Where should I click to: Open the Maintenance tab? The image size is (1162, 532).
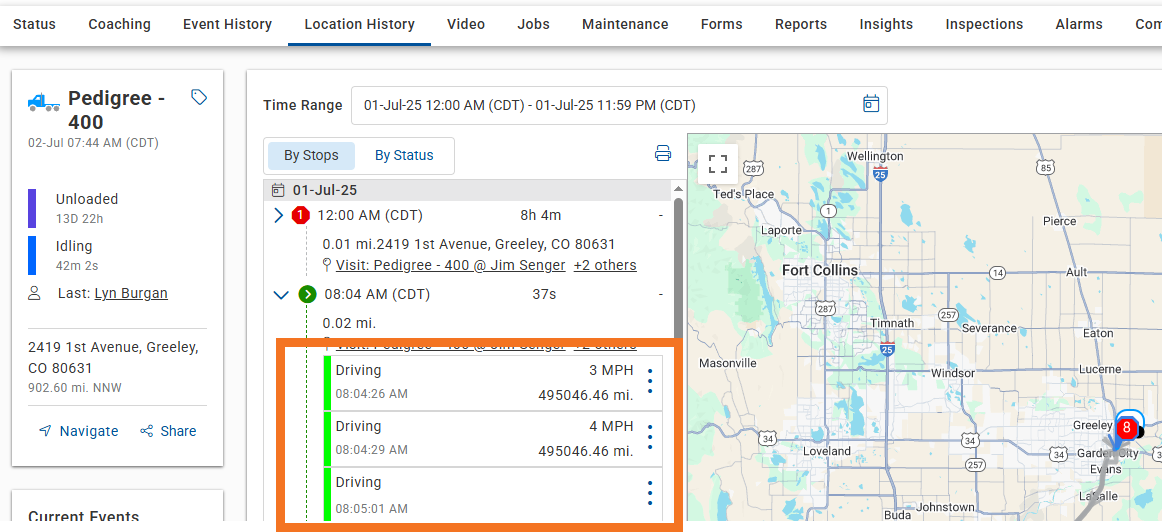pos(625,24)
